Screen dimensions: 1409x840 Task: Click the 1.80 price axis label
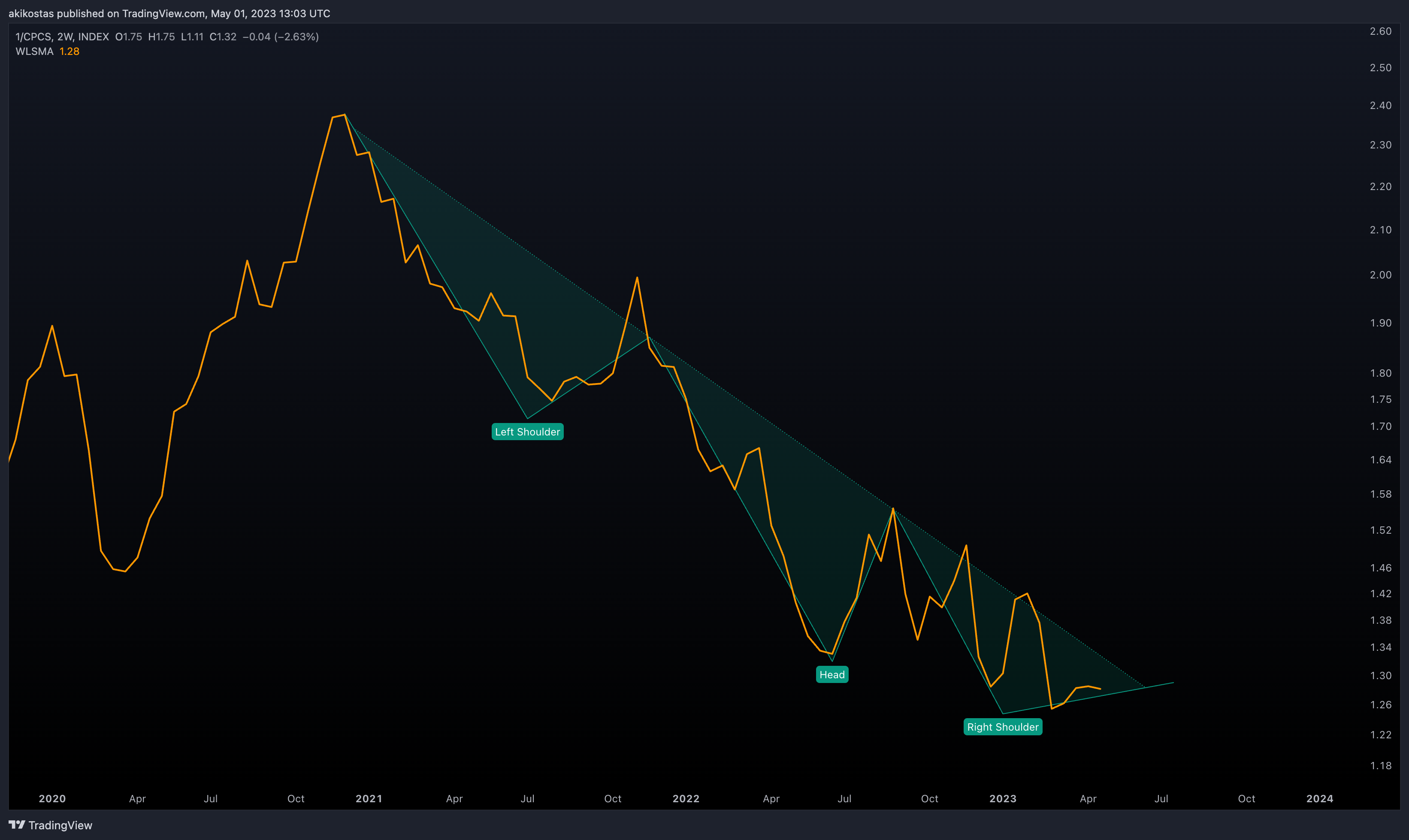1381,373
